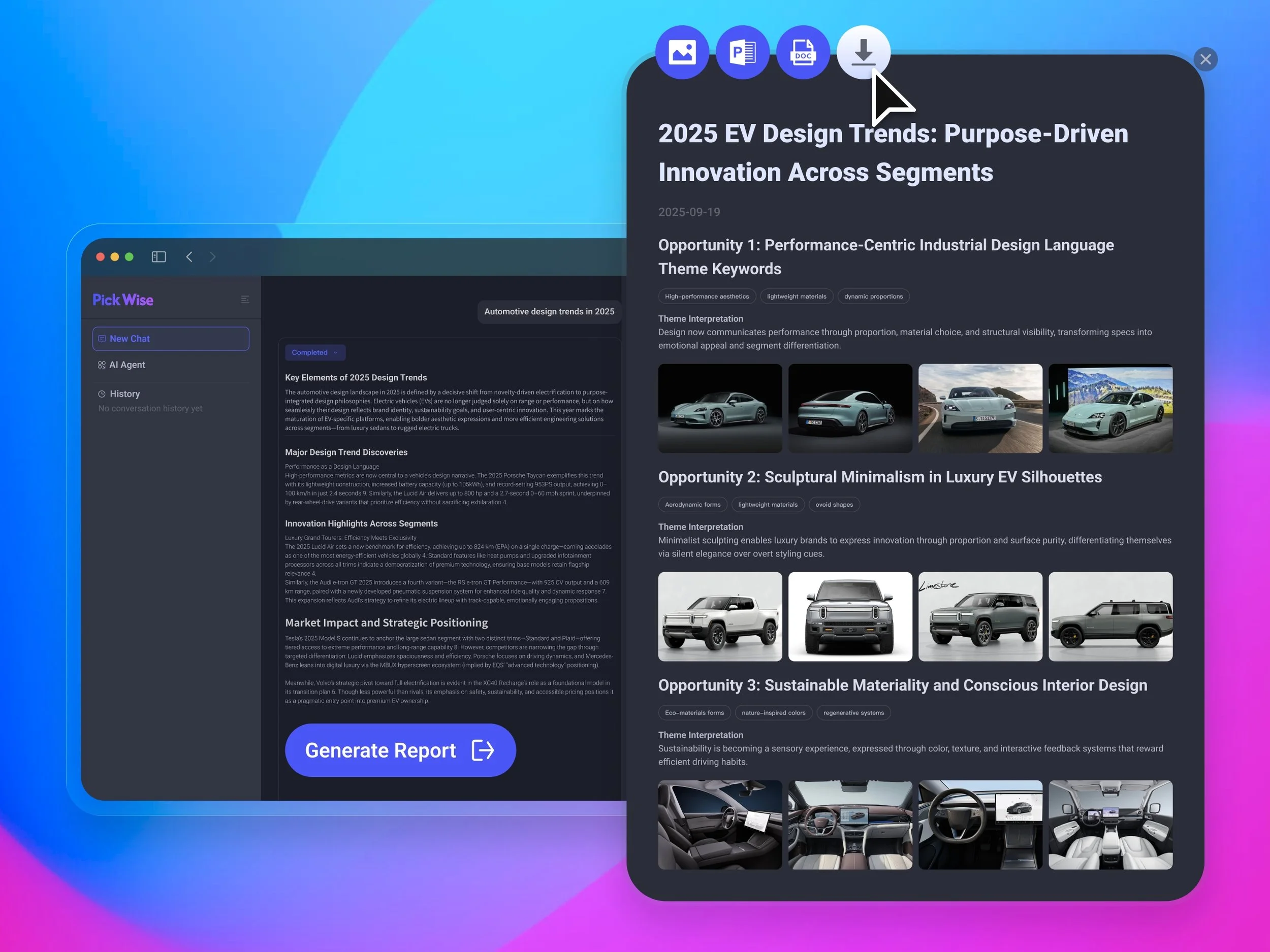Go forward with the right chevron

pyautogui.click(x=212, y=256)
